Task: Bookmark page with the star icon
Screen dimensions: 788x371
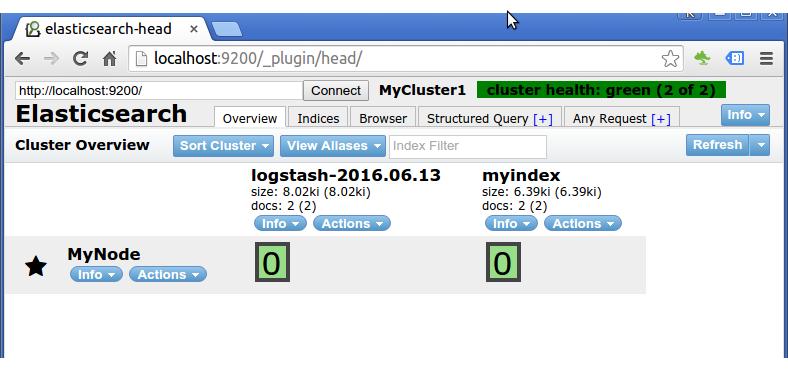Action: (x=670, y=59)
